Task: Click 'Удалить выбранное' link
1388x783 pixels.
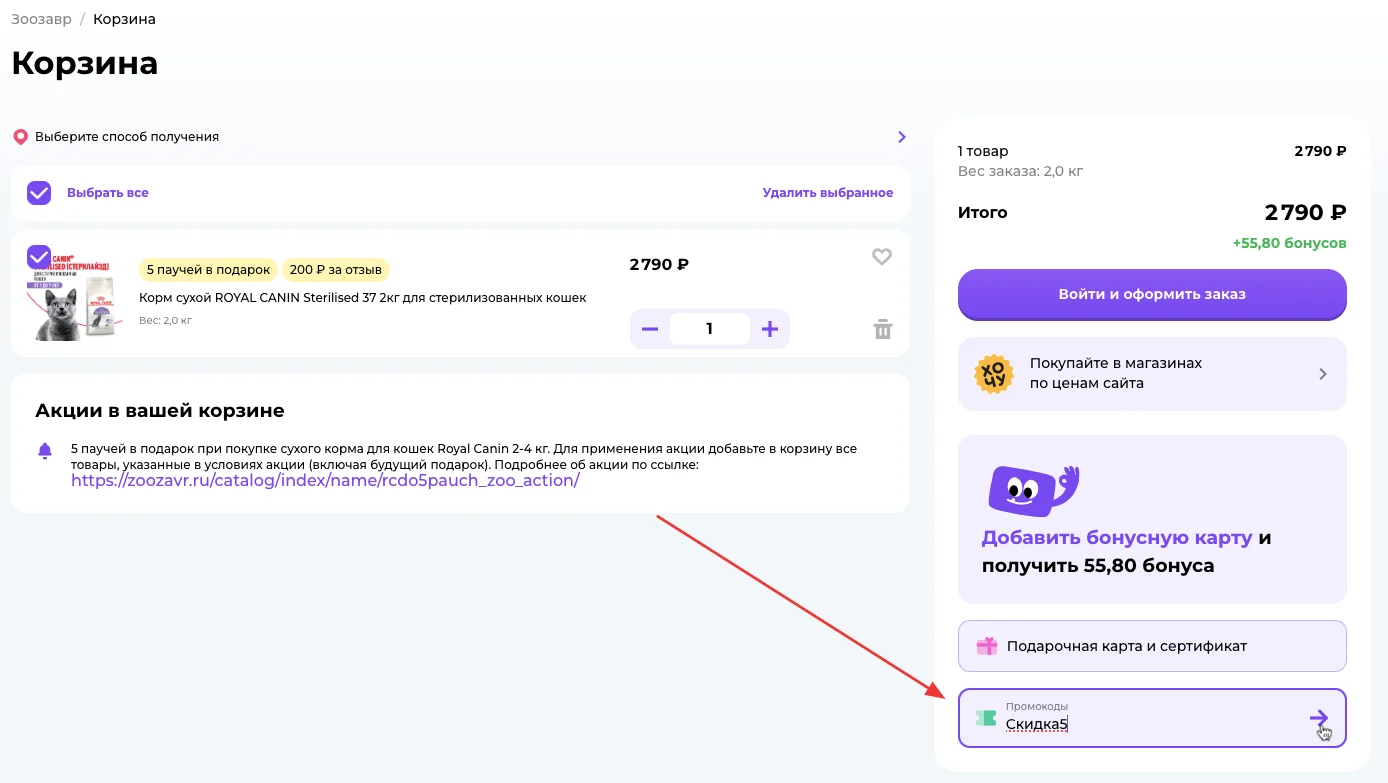Action: click(x=828, y=193)
